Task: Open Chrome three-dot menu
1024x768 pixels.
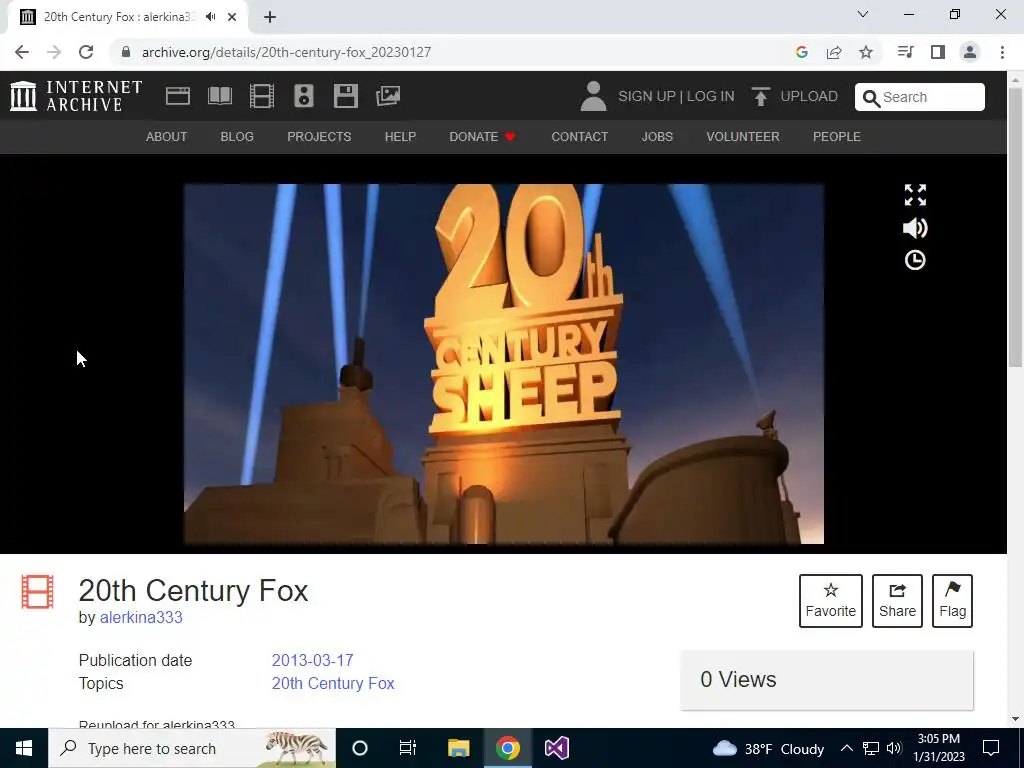Action: click(1002, 52)
